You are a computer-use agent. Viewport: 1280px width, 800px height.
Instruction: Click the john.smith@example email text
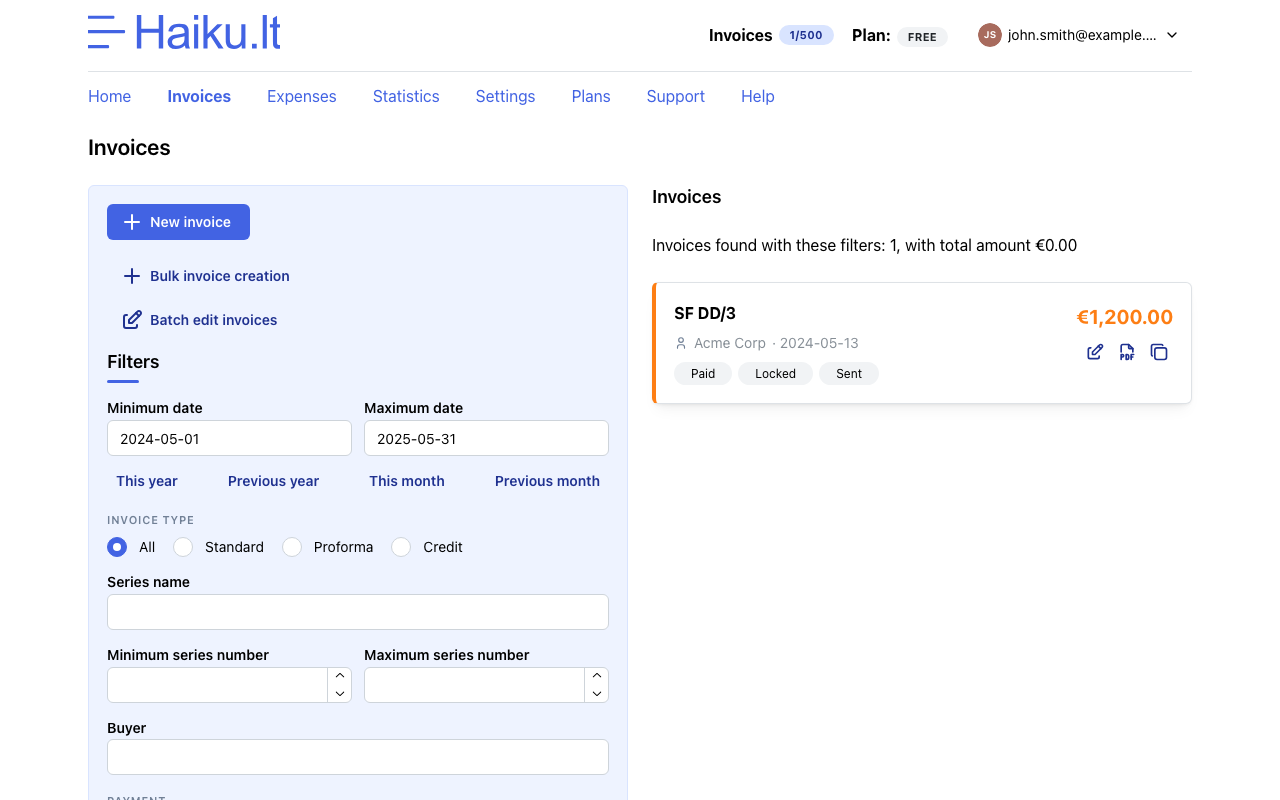coord(1082,35)
